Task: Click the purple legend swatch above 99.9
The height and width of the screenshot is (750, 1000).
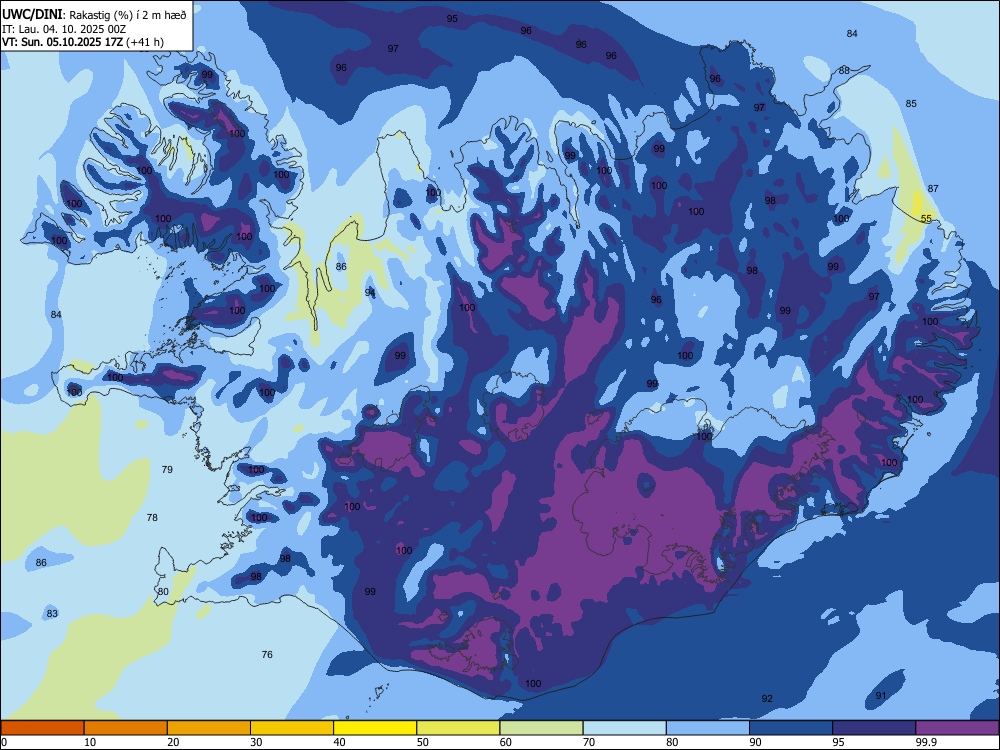Action: tap(957, 728)
